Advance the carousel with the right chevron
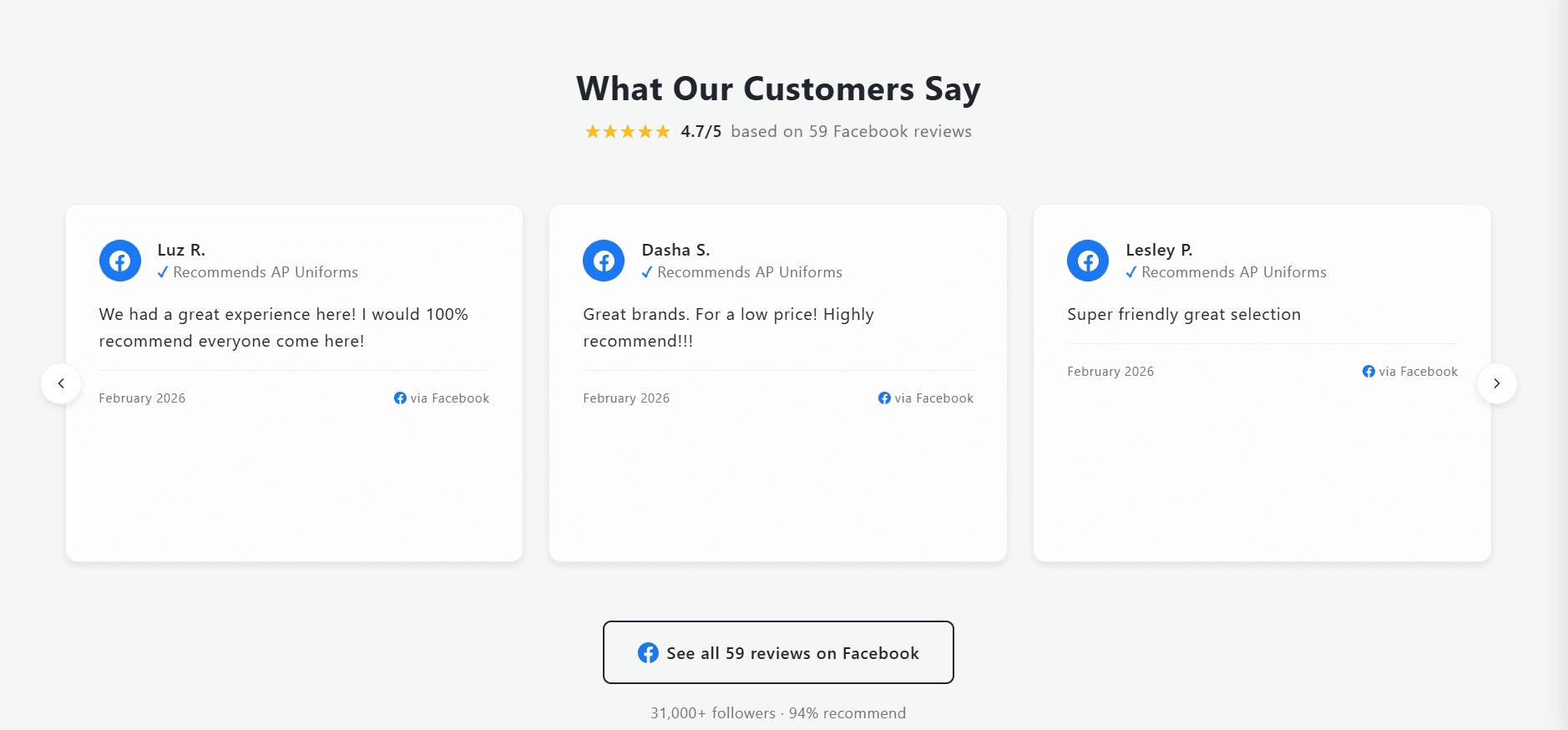Viewport: 1568px width, 730px height. pos(1497,383)
